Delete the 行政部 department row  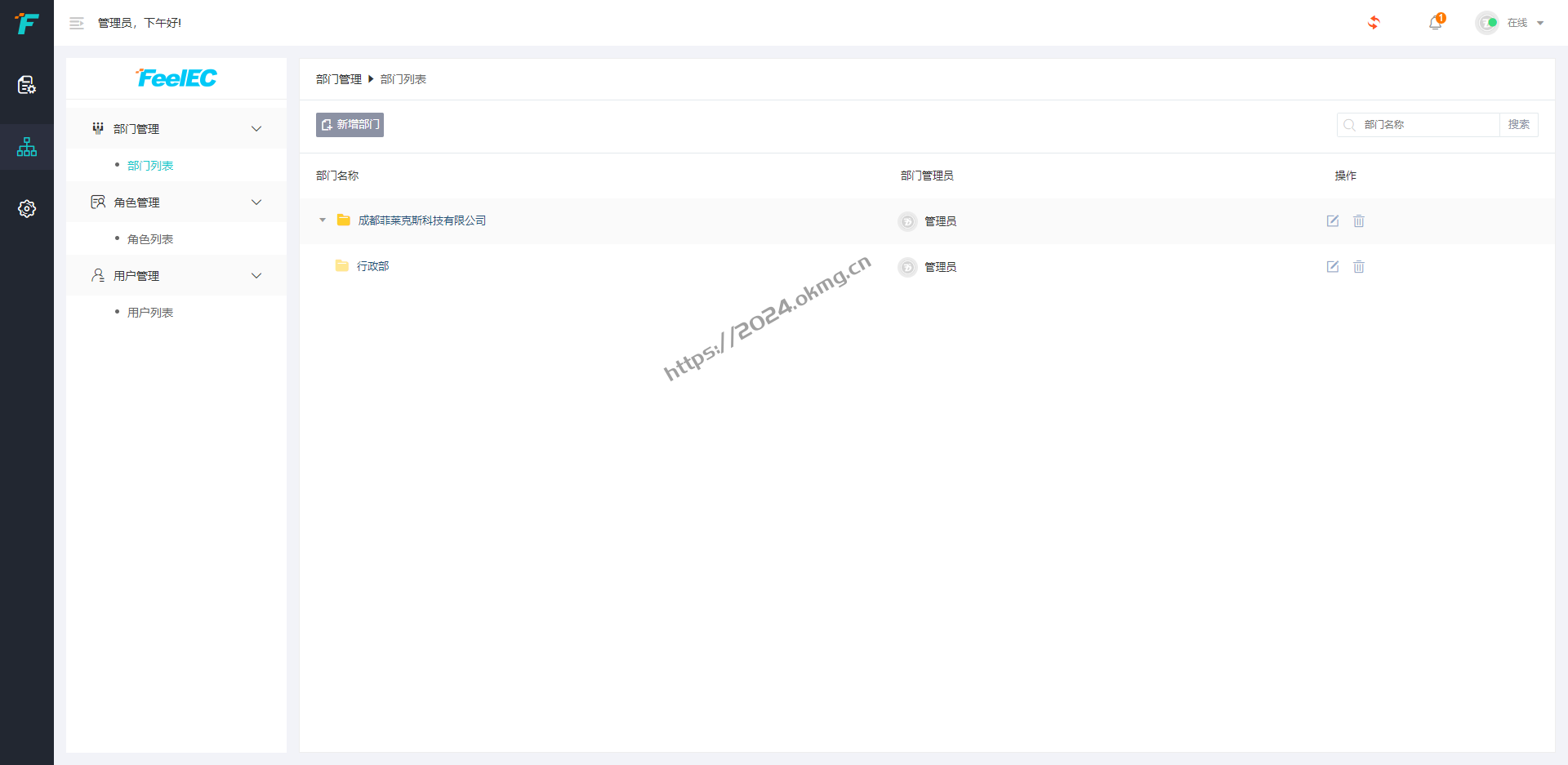[x=1359, y=267]
